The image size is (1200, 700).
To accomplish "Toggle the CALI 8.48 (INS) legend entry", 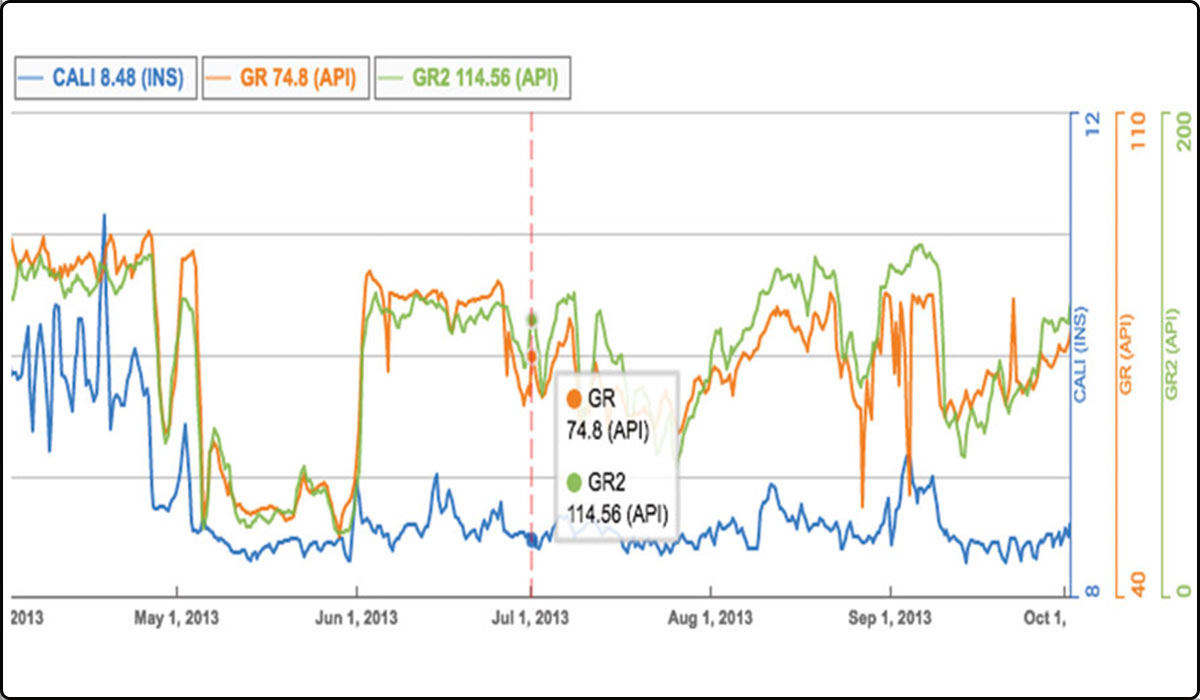I will pos(104,80).
